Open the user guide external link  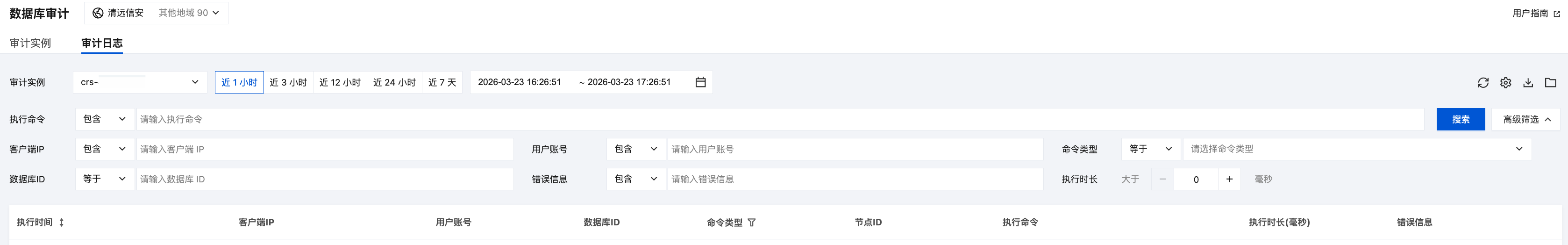pyautogui.click(x=1536, y=14)
